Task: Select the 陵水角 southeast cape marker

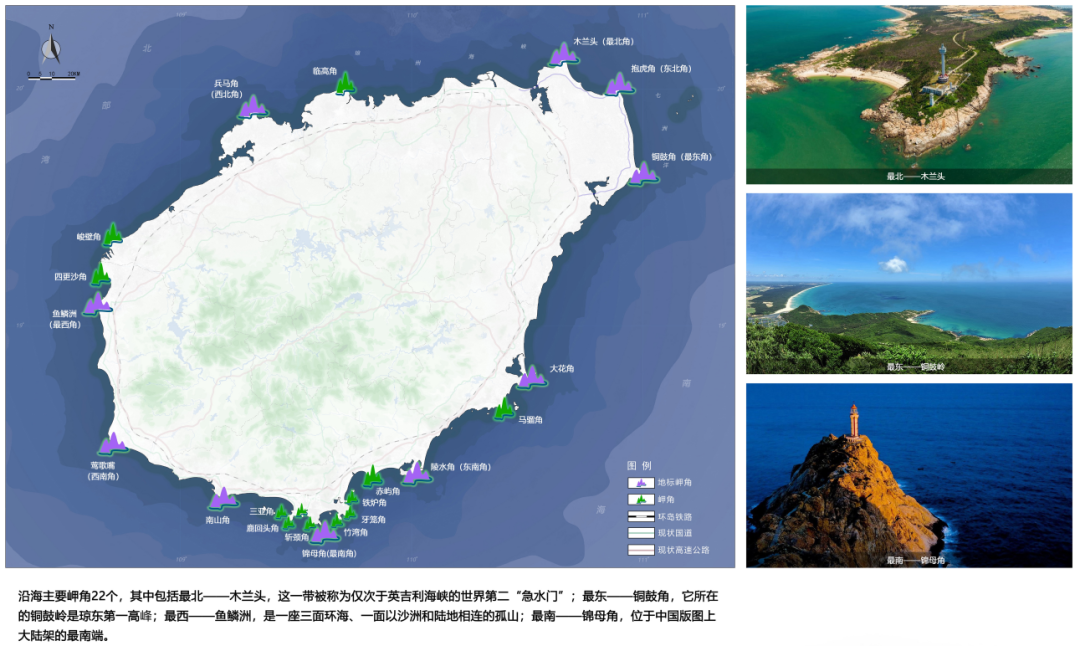Action: tap(416, 472)
